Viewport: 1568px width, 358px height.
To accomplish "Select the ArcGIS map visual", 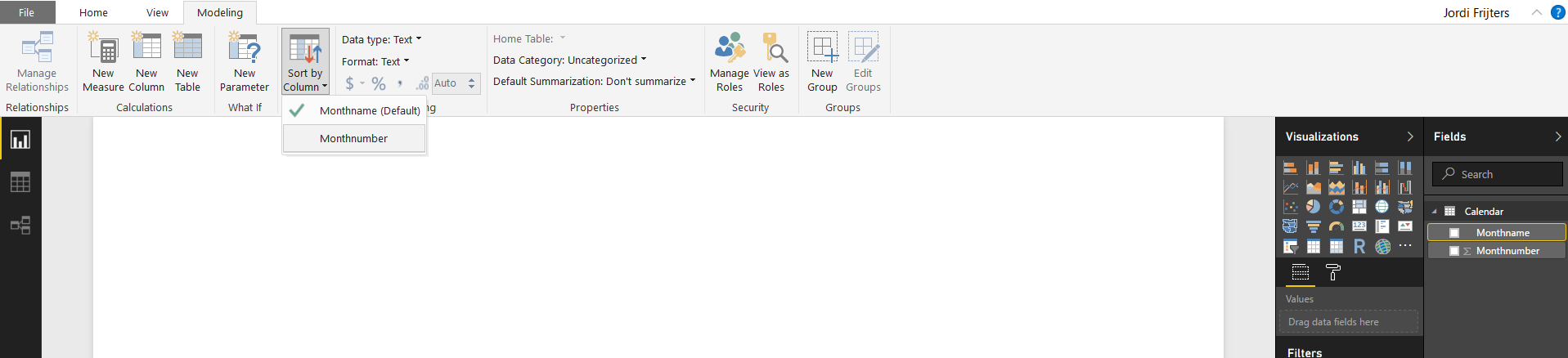I will (1382, 246).
